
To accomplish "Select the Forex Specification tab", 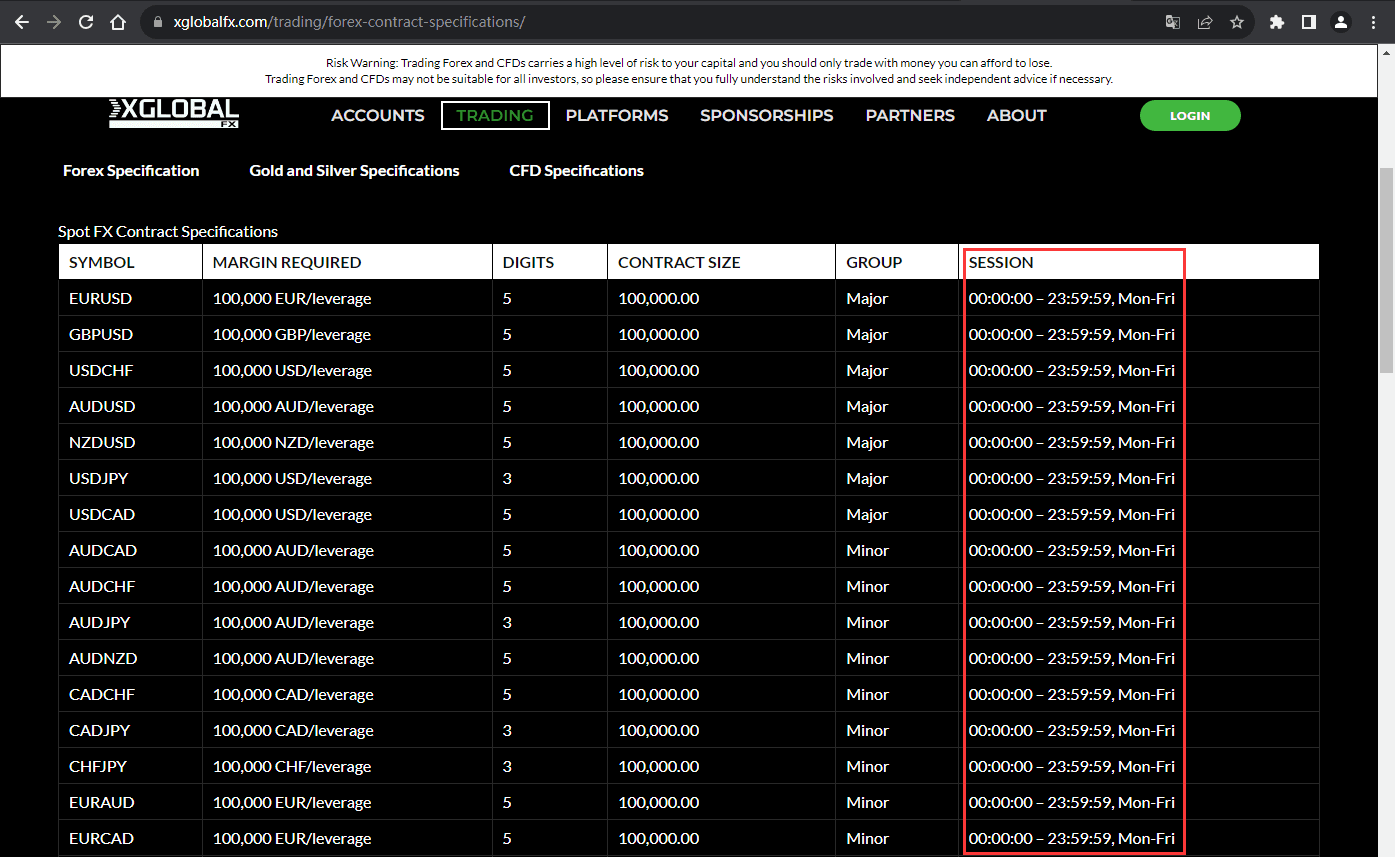I will point(131,171).
